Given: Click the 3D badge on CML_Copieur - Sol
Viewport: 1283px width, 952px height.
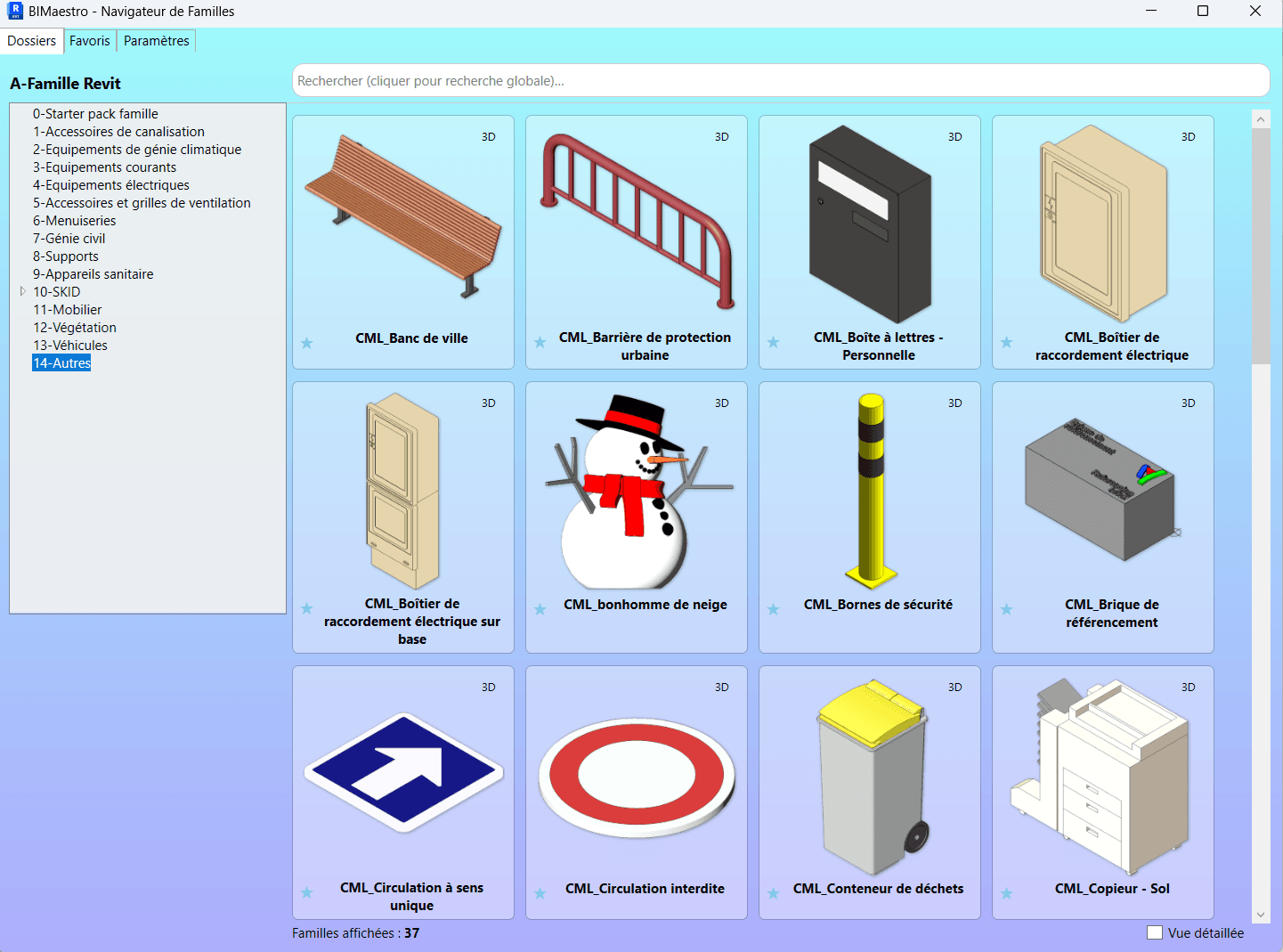Looking at the screenshot, I should (1188, 687).
